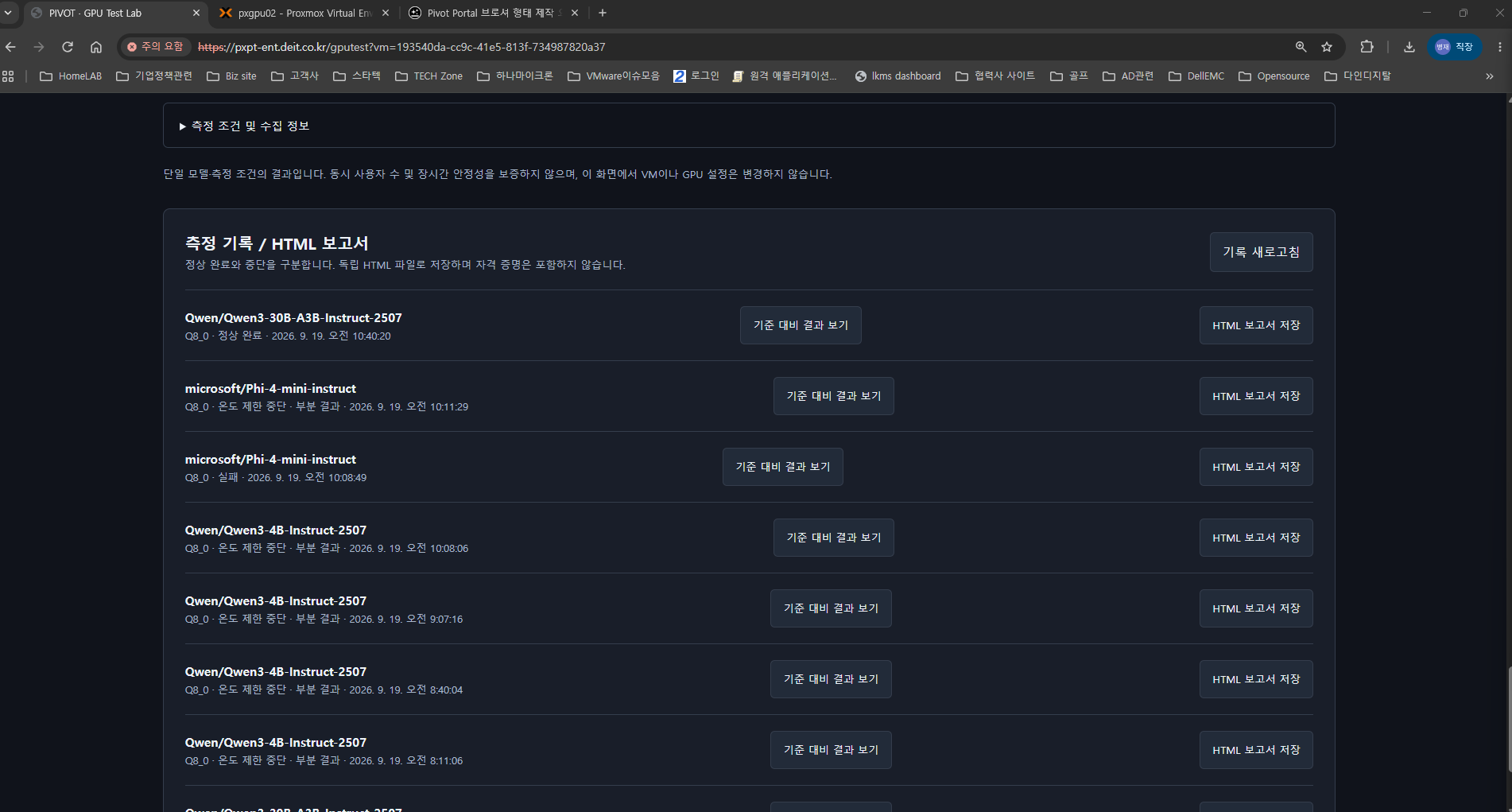The height and width of the screenshot is (812, 1512).
Task: Save HTML report for Qwen3-4B 9:07:16 record
Action: coord(1256,608)
